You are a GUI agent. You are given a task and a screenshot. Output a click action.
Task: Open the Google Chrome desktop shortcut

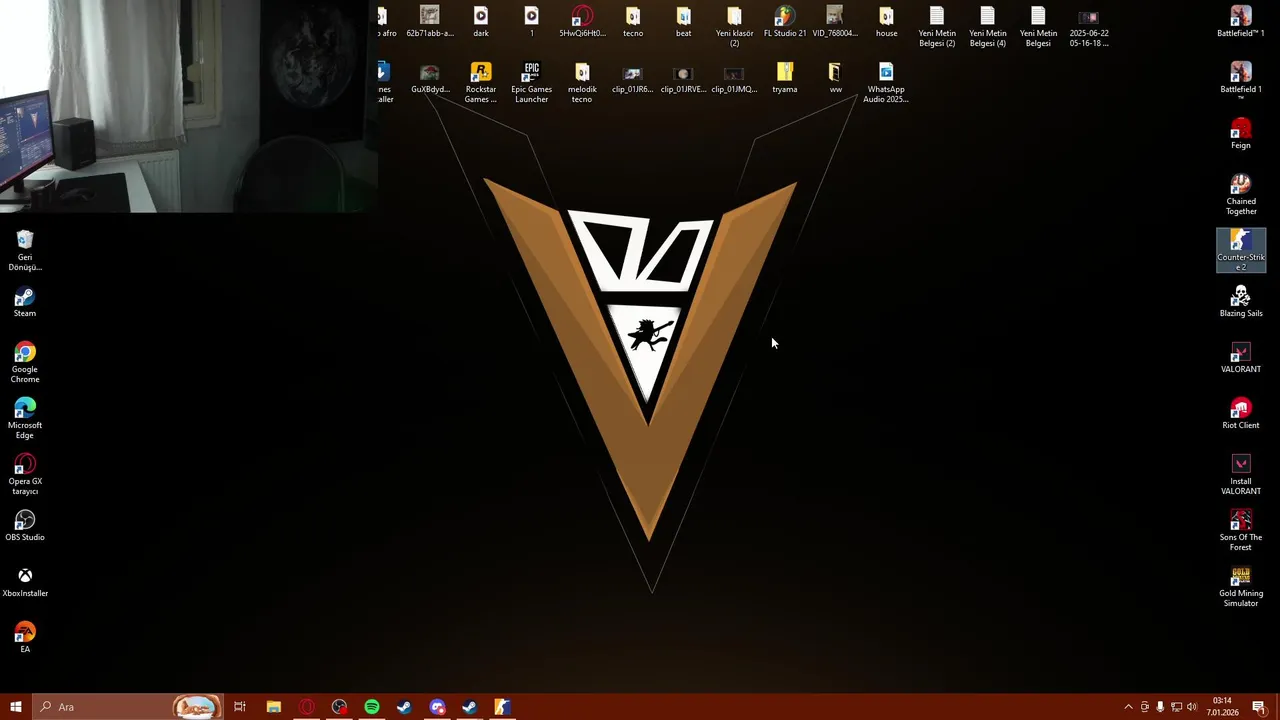pos(25,362)
